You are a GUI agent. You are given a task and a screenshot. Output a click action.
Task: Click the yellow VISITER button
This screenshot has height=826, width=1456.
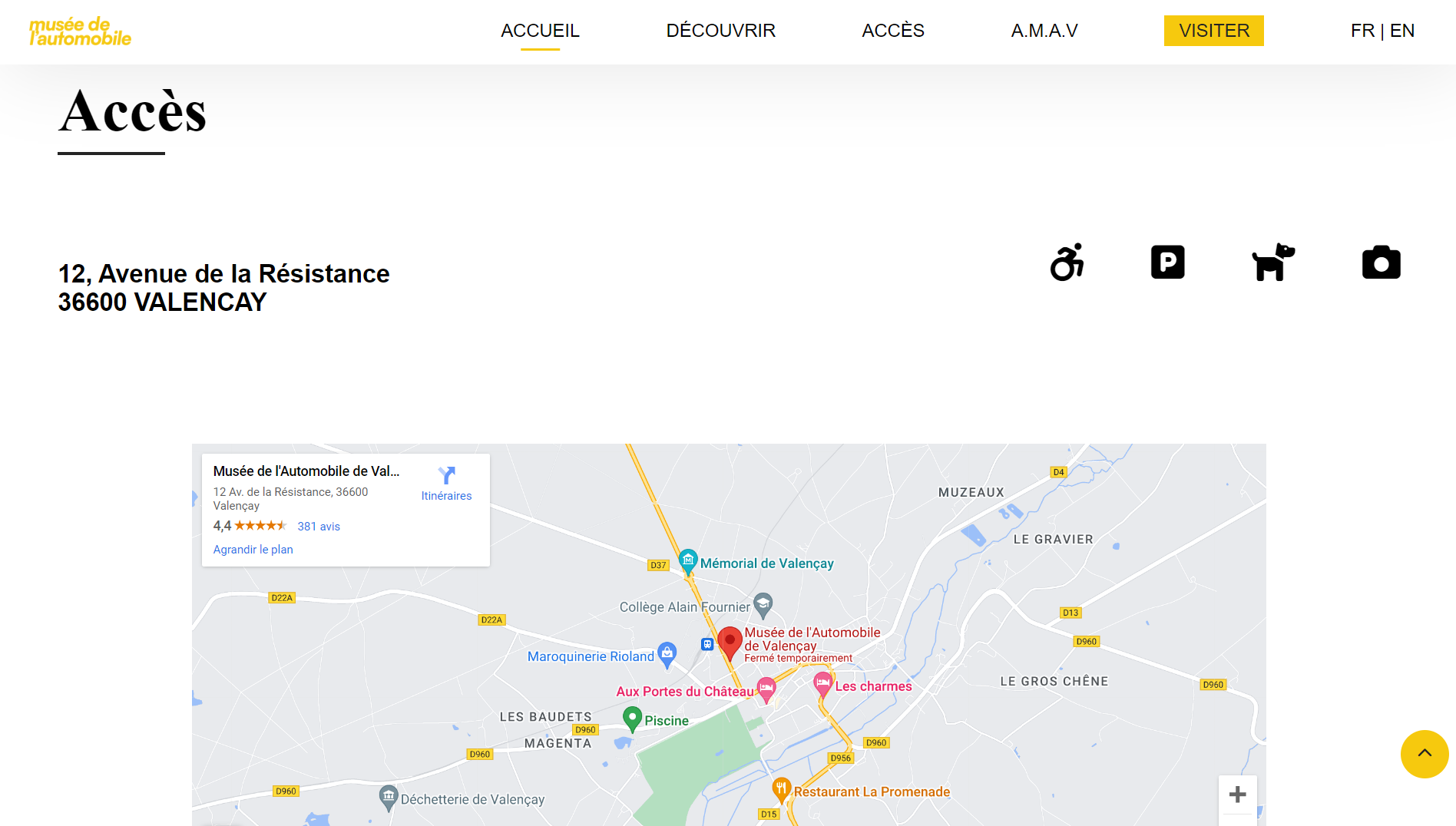[1213, 31]
